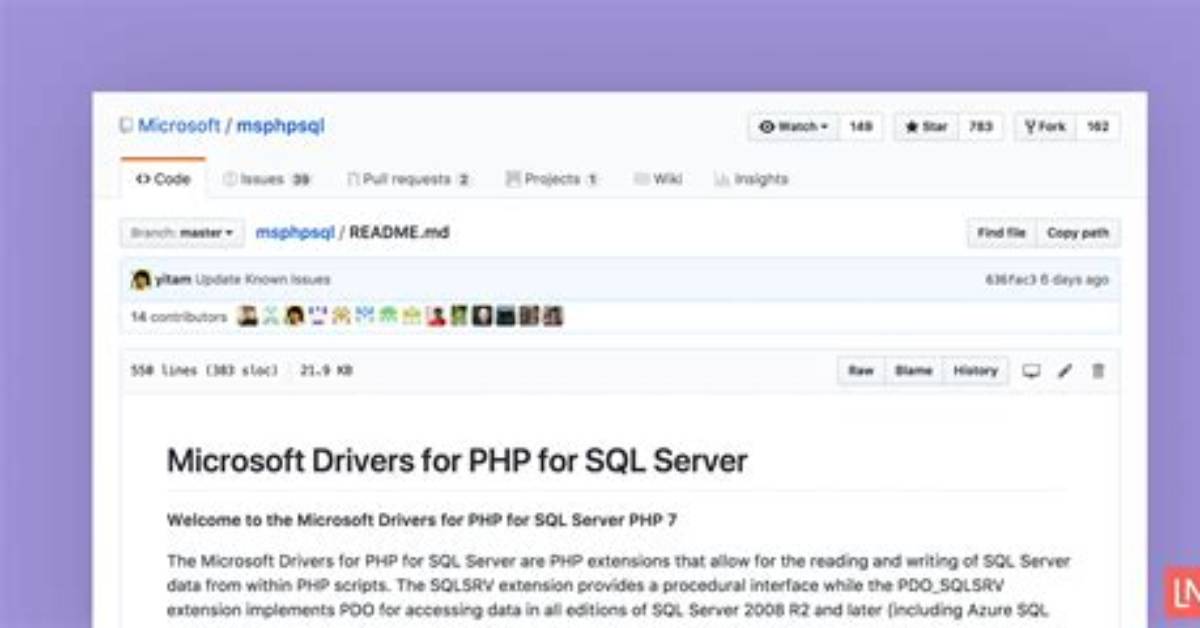The height and width of the screenshot is (628, 1200).
Task: Fork the msphpsql repository
Action: 1045,127
